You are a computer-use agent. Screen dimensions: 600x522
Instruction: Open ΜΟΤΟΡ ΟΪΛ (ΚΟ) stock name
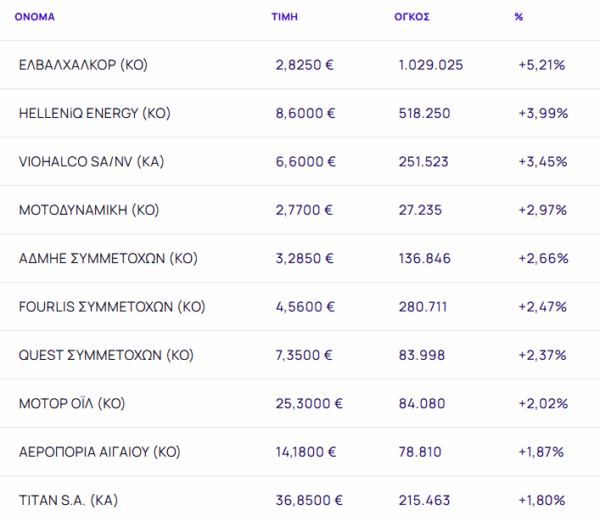72,403
